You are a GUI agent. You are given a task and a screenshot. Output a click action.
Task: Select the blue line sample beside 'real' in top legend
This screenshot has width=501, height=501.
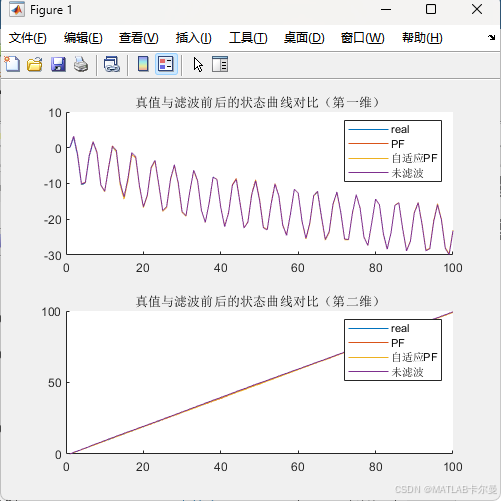click(x=368, y=129)
